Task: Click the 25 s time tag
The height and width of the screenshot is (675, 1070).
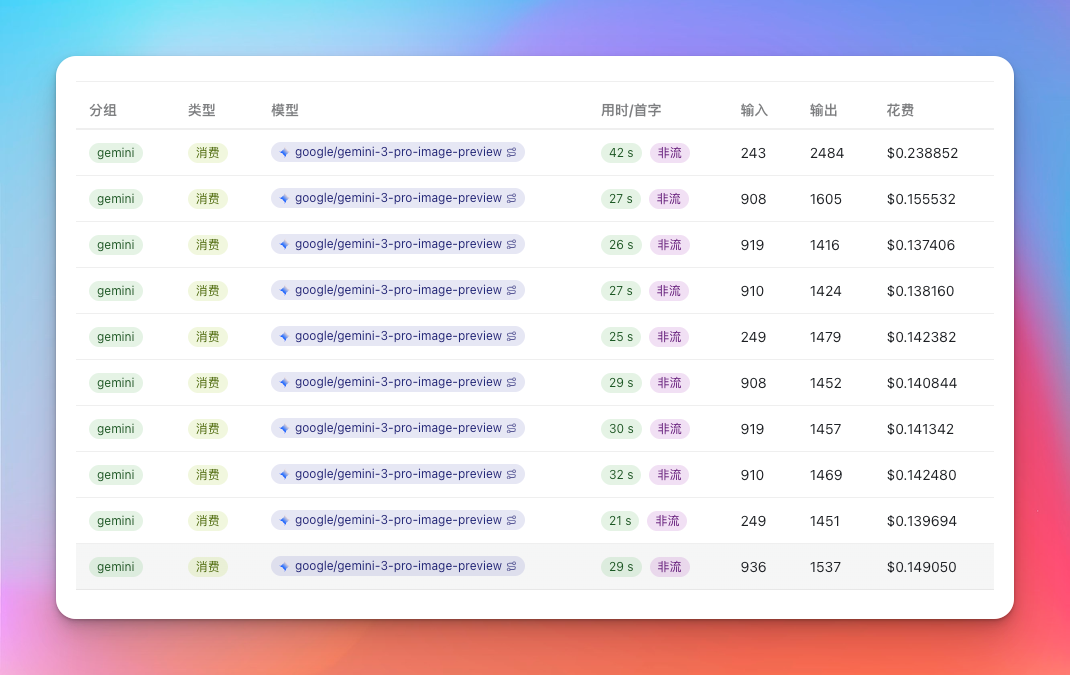Action: click(621, 336)
